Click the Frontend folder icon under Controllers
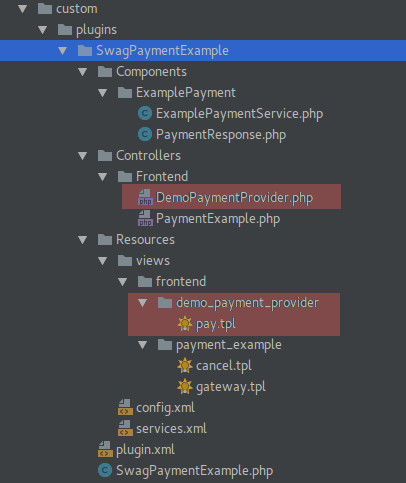 click(x=125, y=177)
